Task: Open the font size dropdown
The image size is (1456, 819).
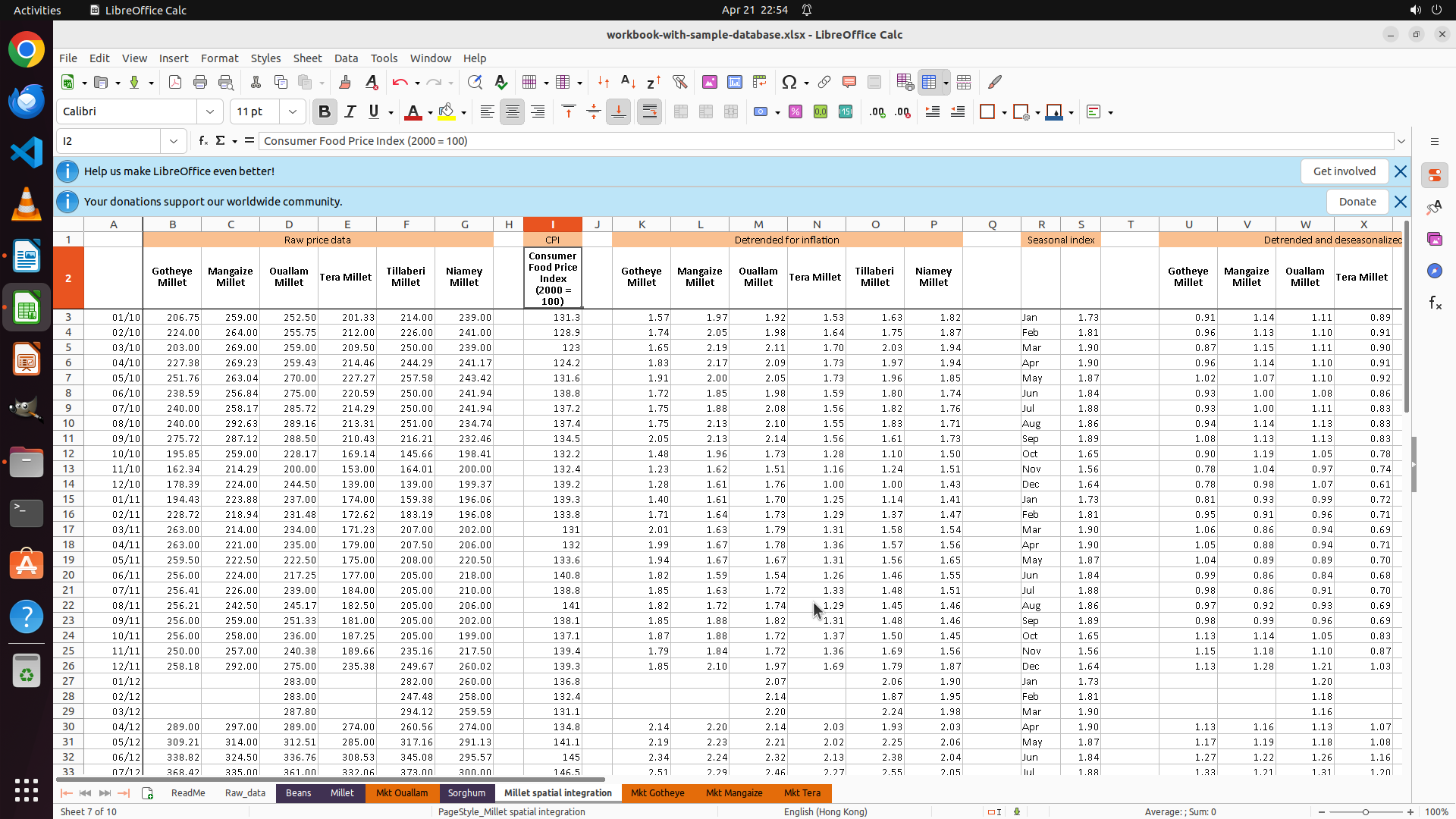Action: 293,111
